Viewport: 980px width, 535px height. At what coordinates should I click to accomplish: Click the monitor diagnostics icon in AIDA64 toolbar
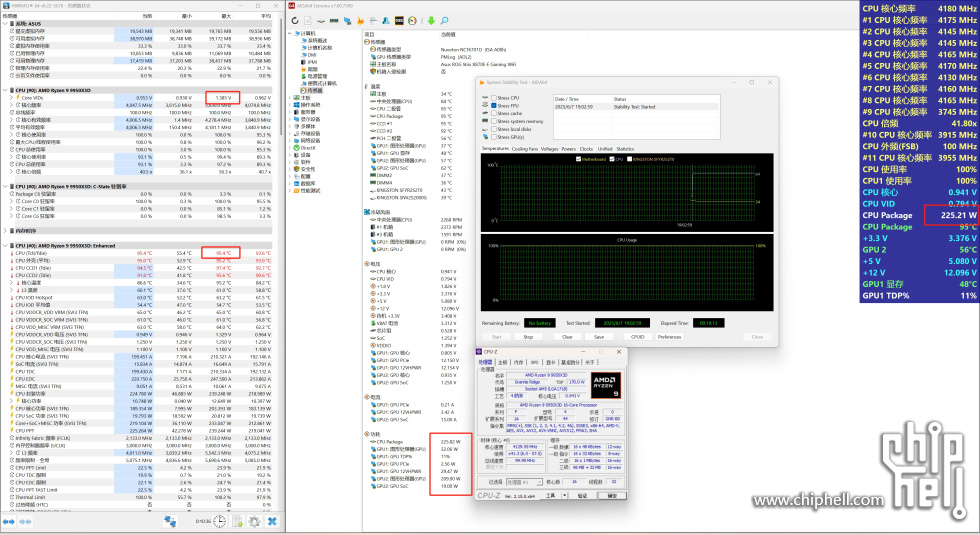tap(348, 21)
